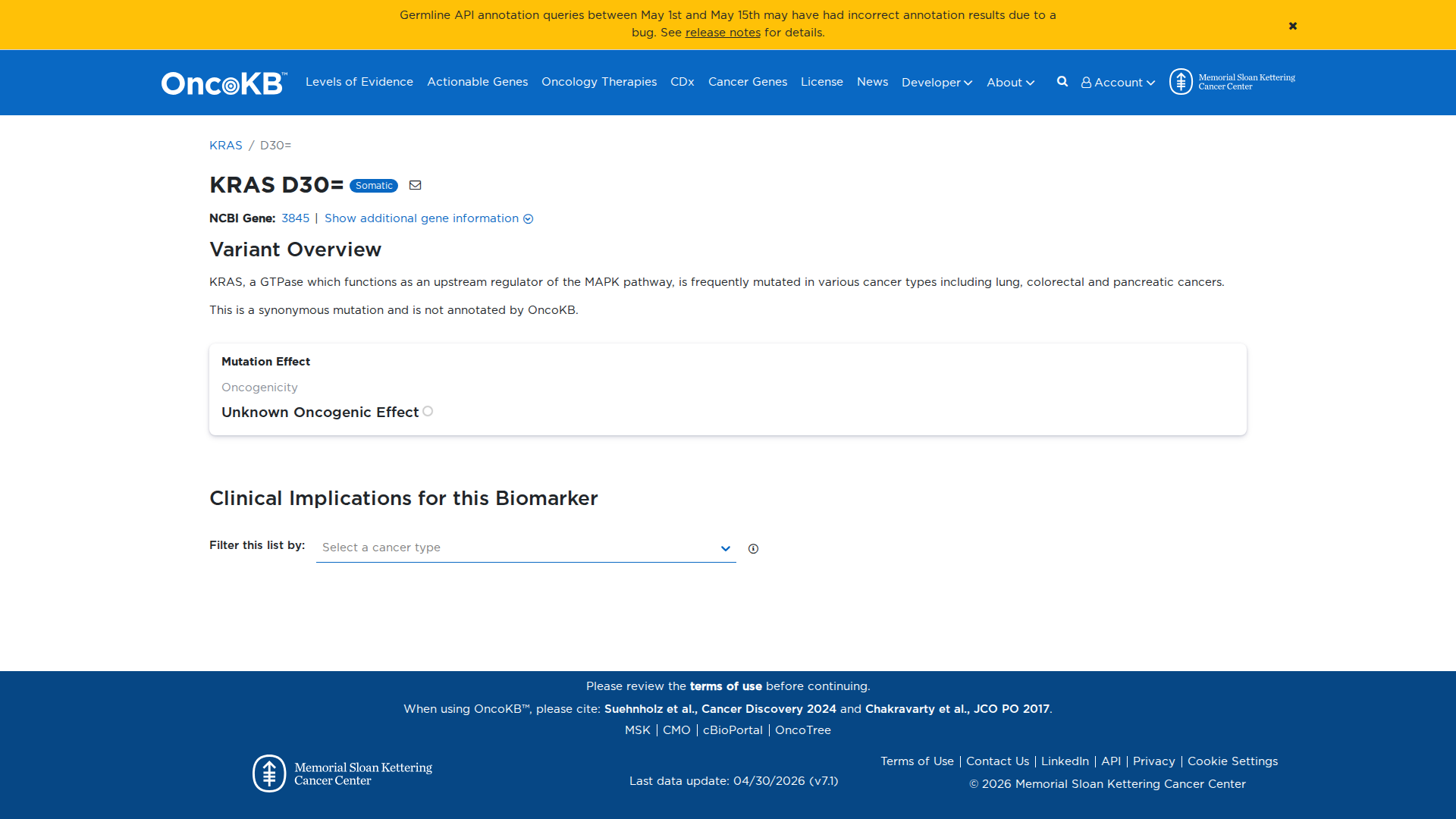This screenshot has height=819, width=1456.
Task: Click the Variant Overview heading
Action: [x=295, y=249]
